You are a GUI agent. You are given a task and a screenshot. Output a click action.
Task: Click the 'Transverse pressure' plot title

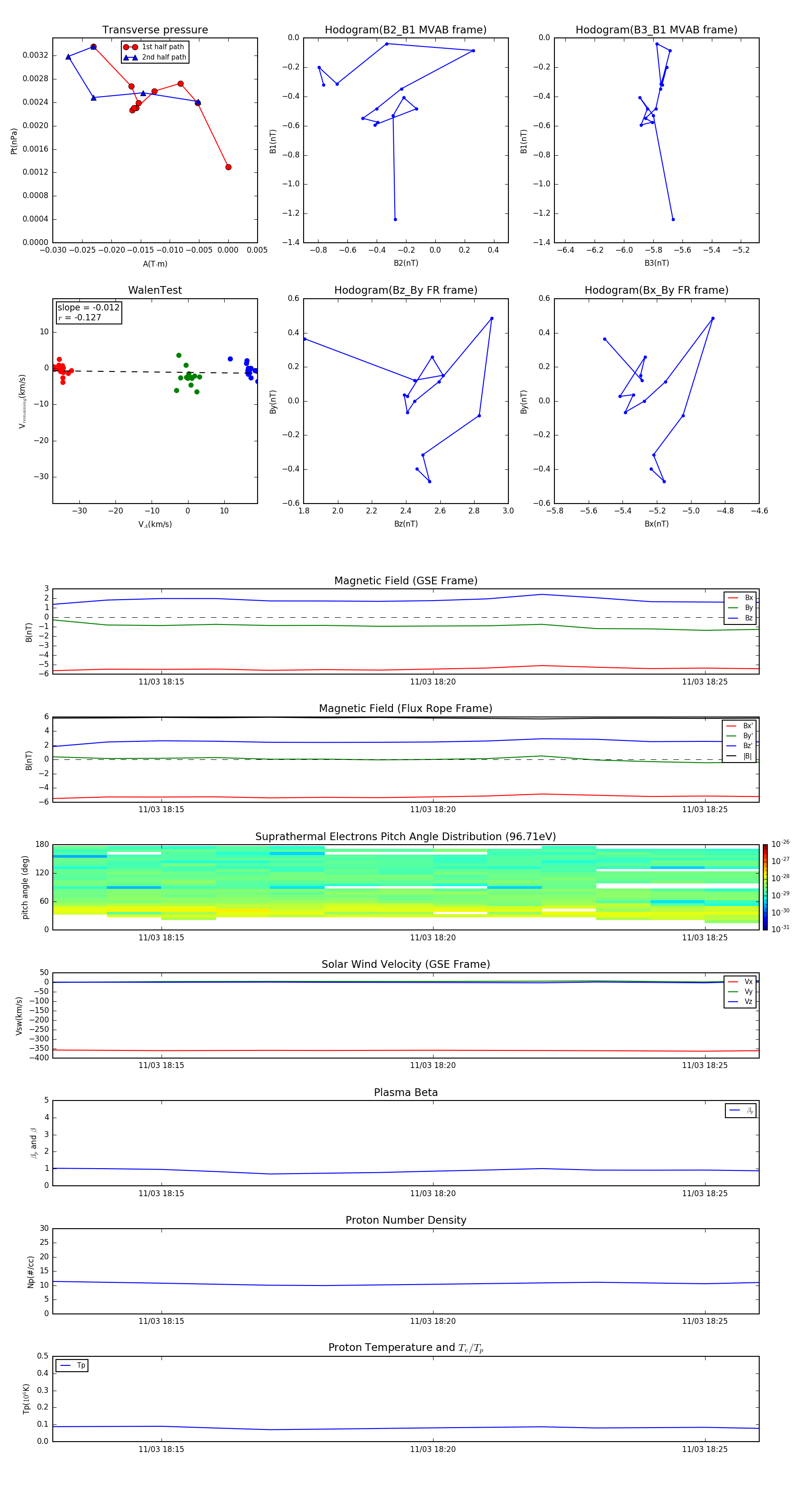(155, 30)
